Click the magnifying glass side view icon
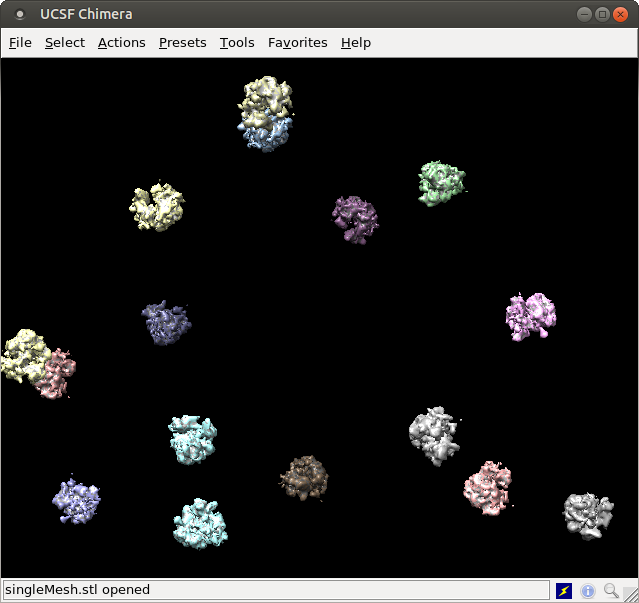This screenshot has height=603, width=639. point(611,590)
